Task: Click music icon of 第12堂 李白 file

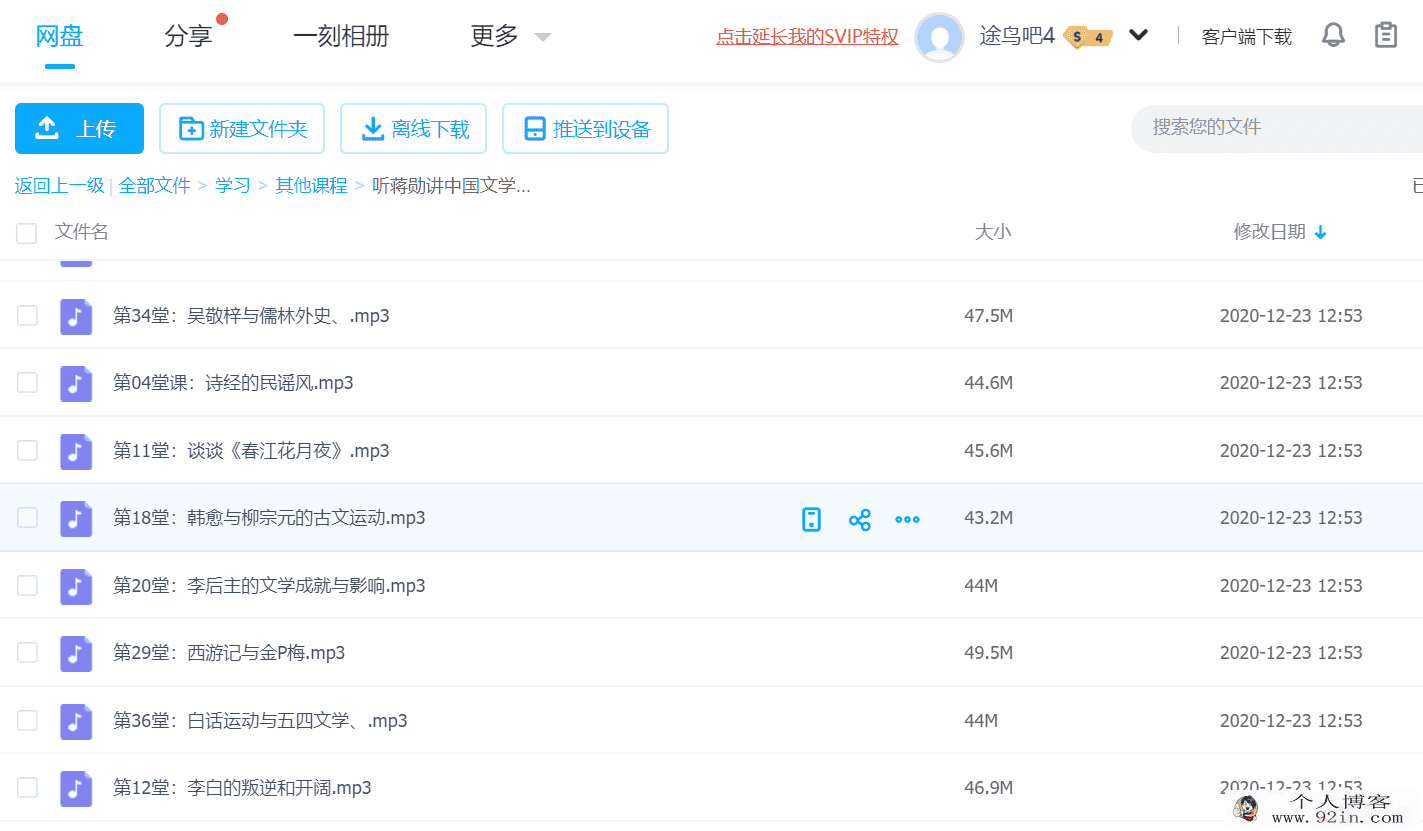Action: (x=76, y=788)
